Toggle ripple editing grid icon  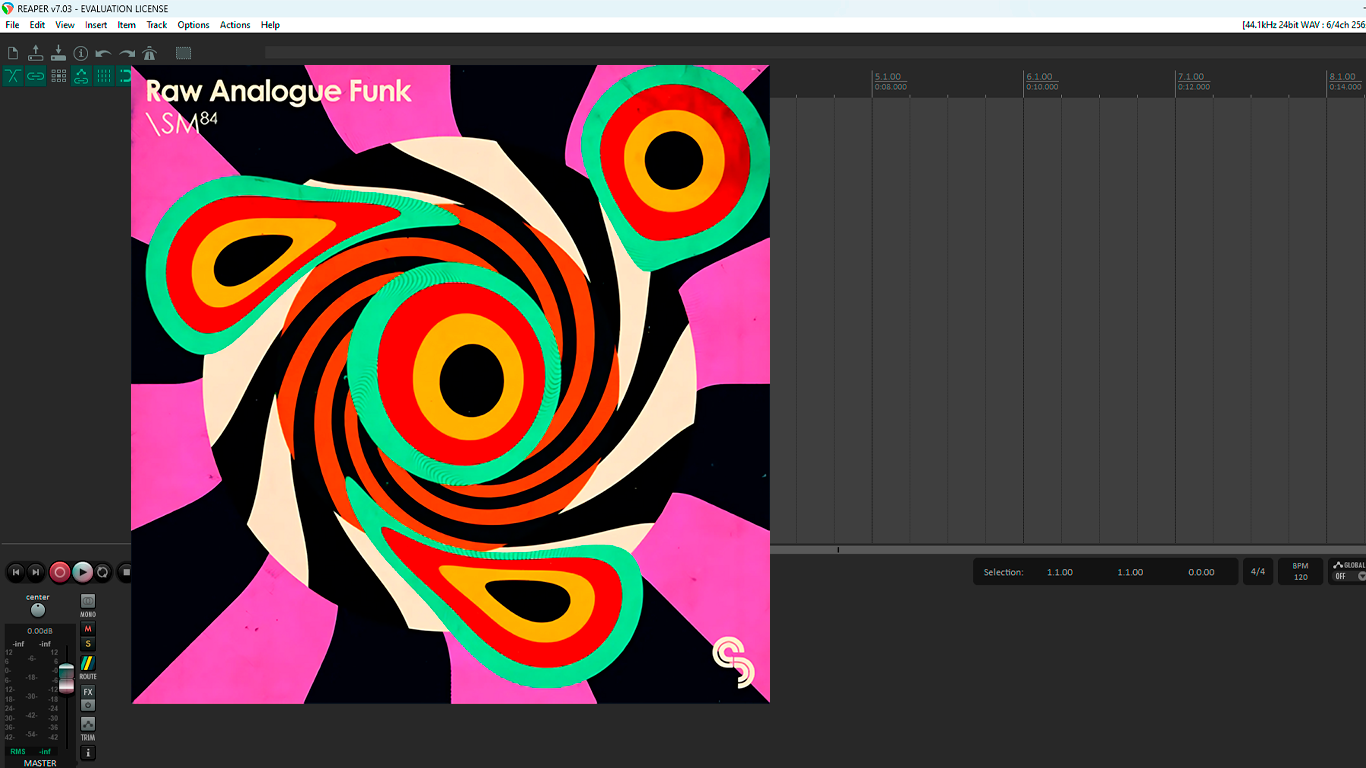(58, 76)
